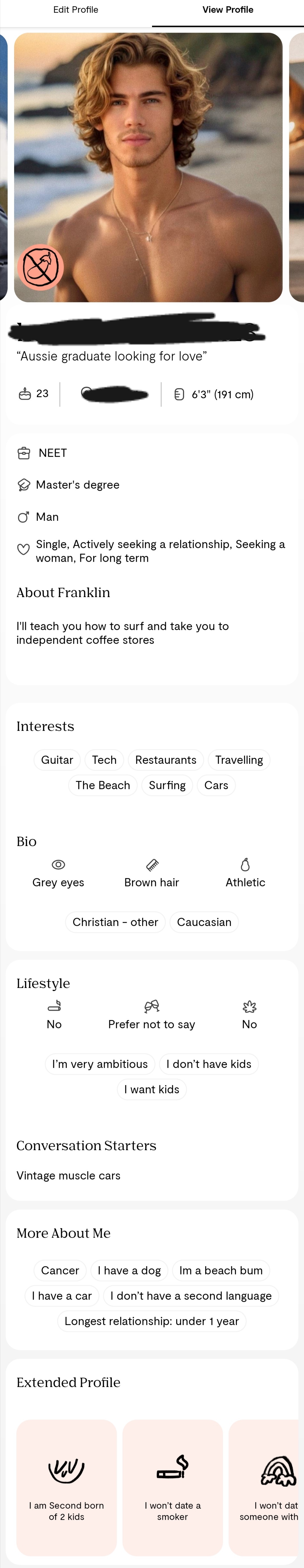Click the comb icon above Brown hair

click(x=152, y=864)
